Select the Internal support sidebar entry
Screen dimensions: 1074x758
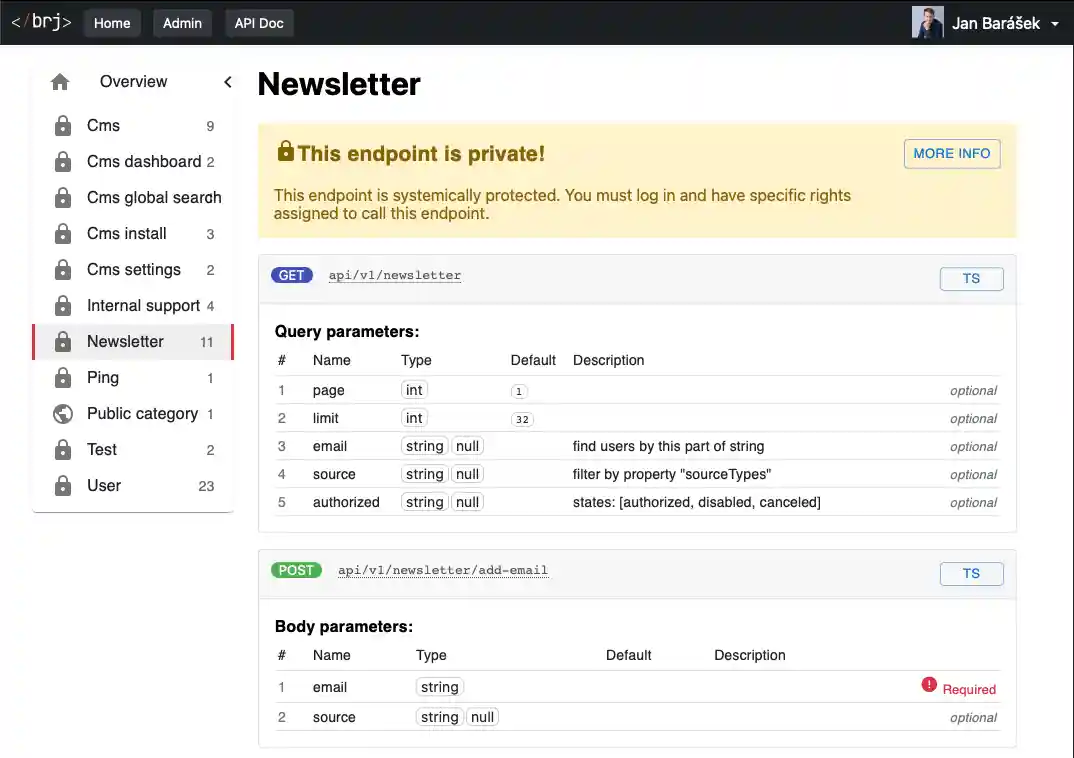143,305
